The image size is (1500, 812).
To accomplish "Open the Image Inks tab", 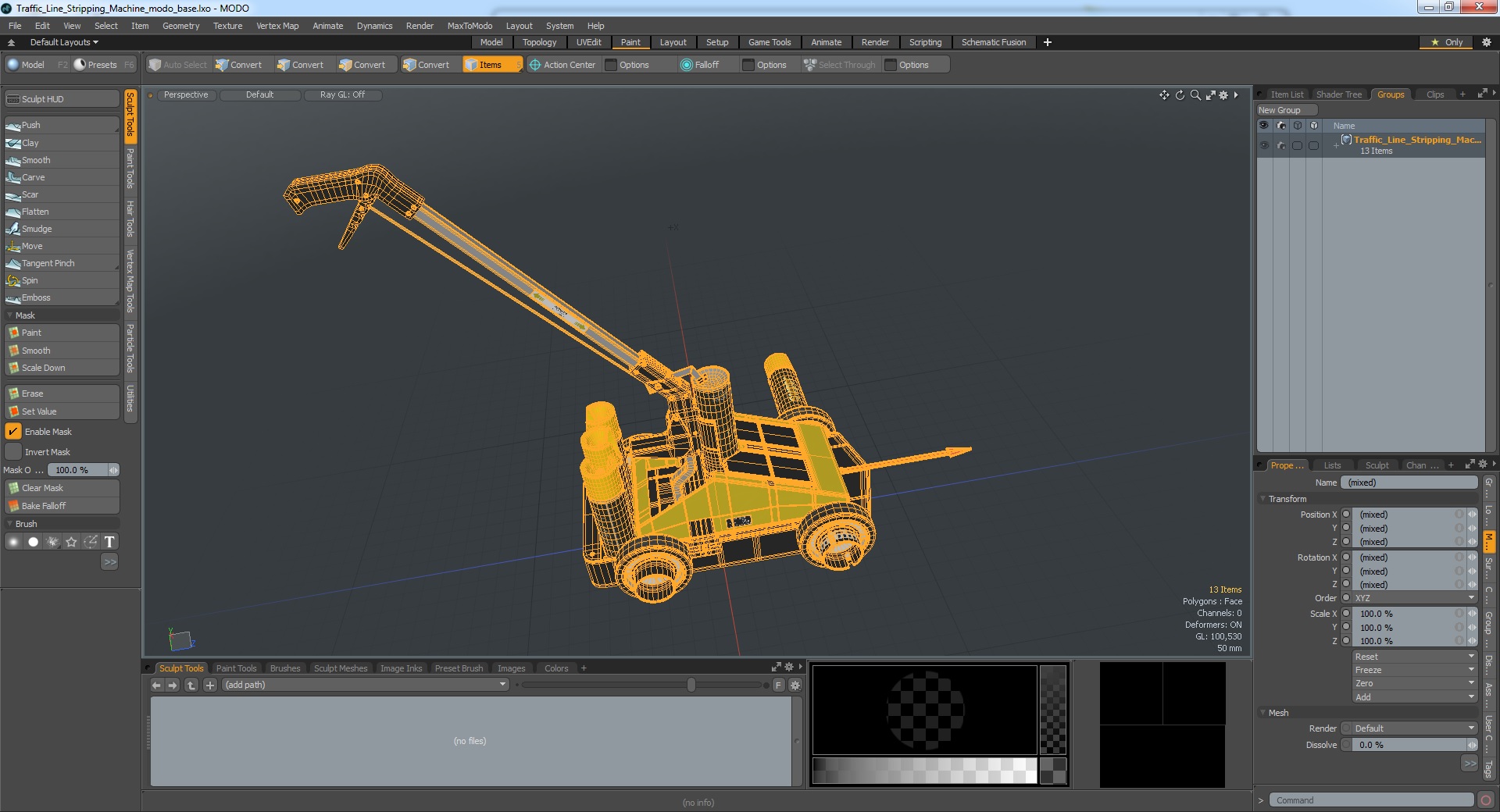I will (401, 668).
